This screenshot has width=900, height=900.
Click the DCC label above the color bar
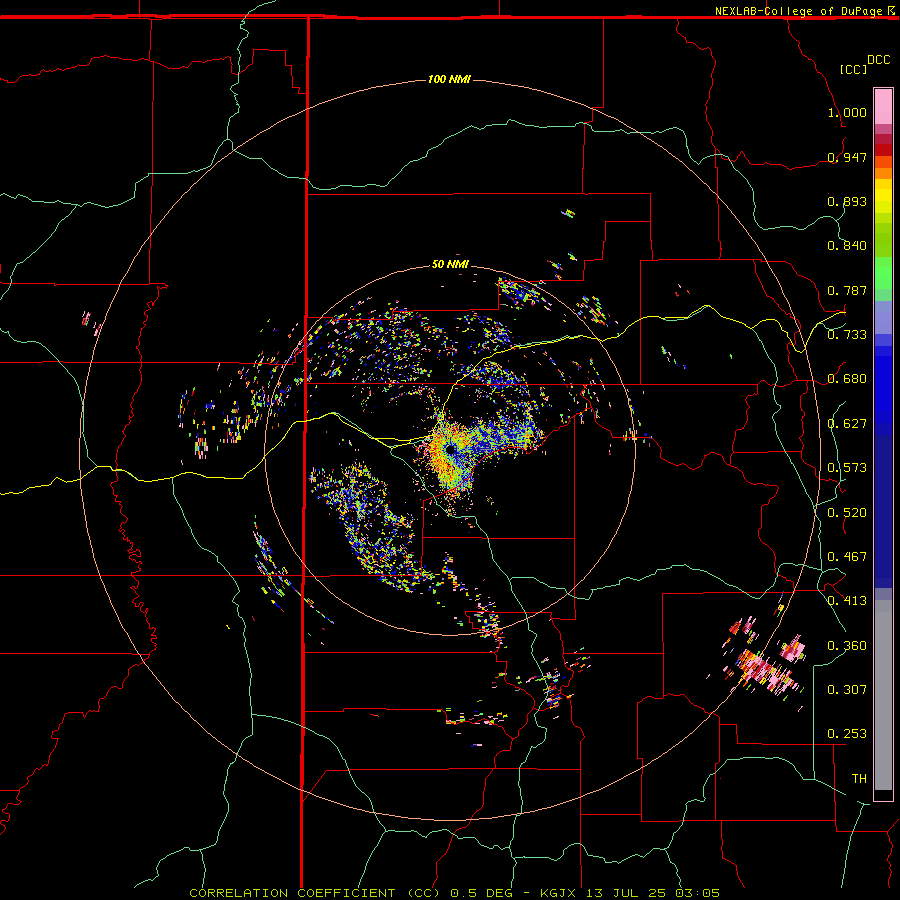[x=879, y=60]
